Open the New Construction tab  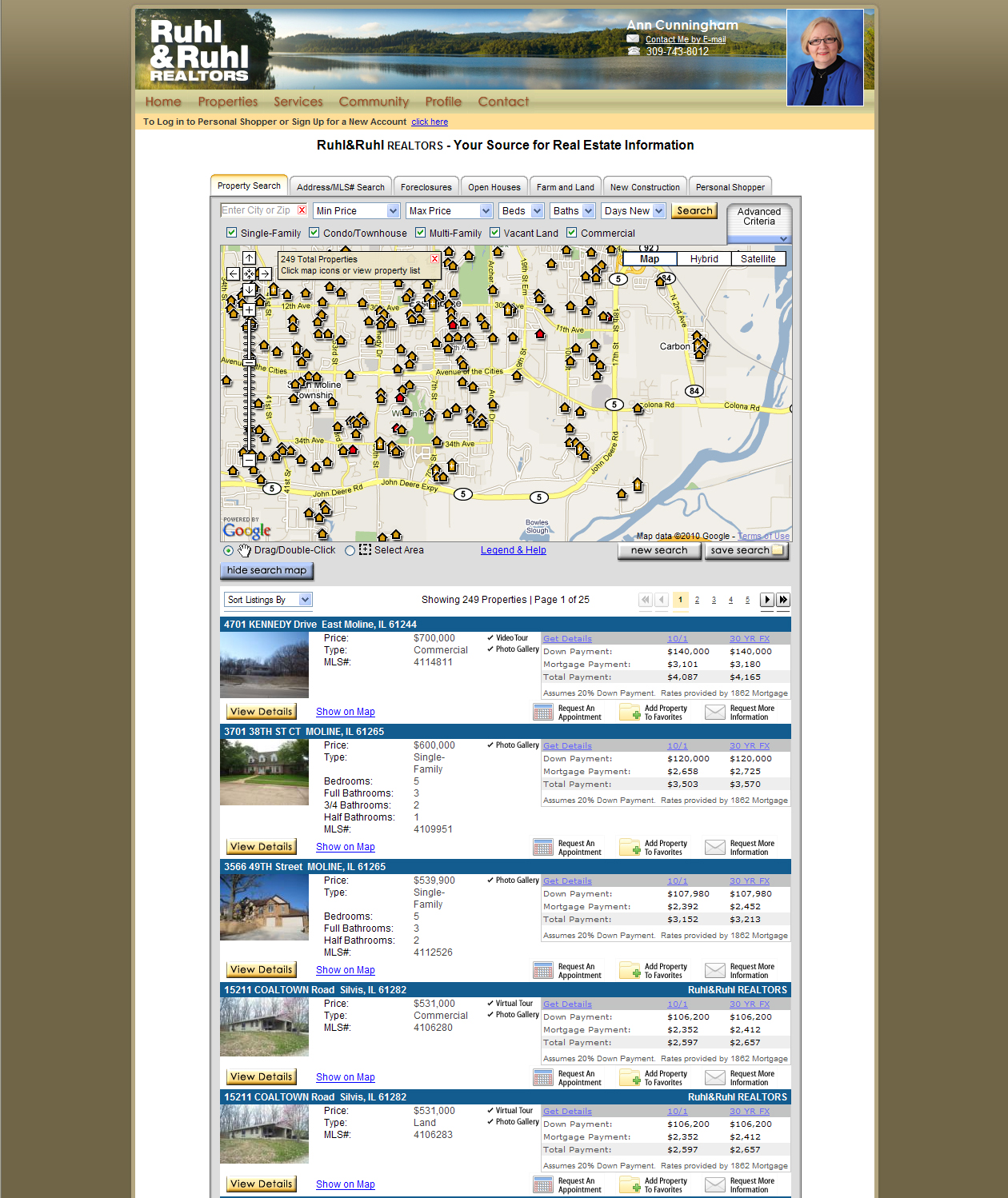pyautogui.click(x=645, y=186)
